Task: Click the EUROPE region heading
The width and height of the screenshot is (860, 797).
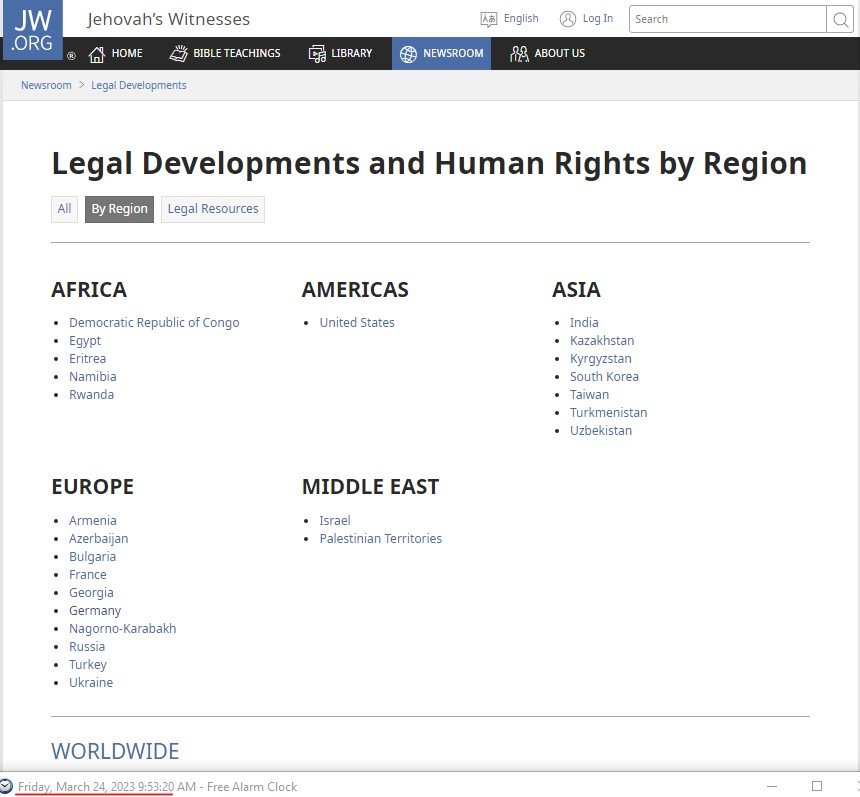Action: [93, 487]
